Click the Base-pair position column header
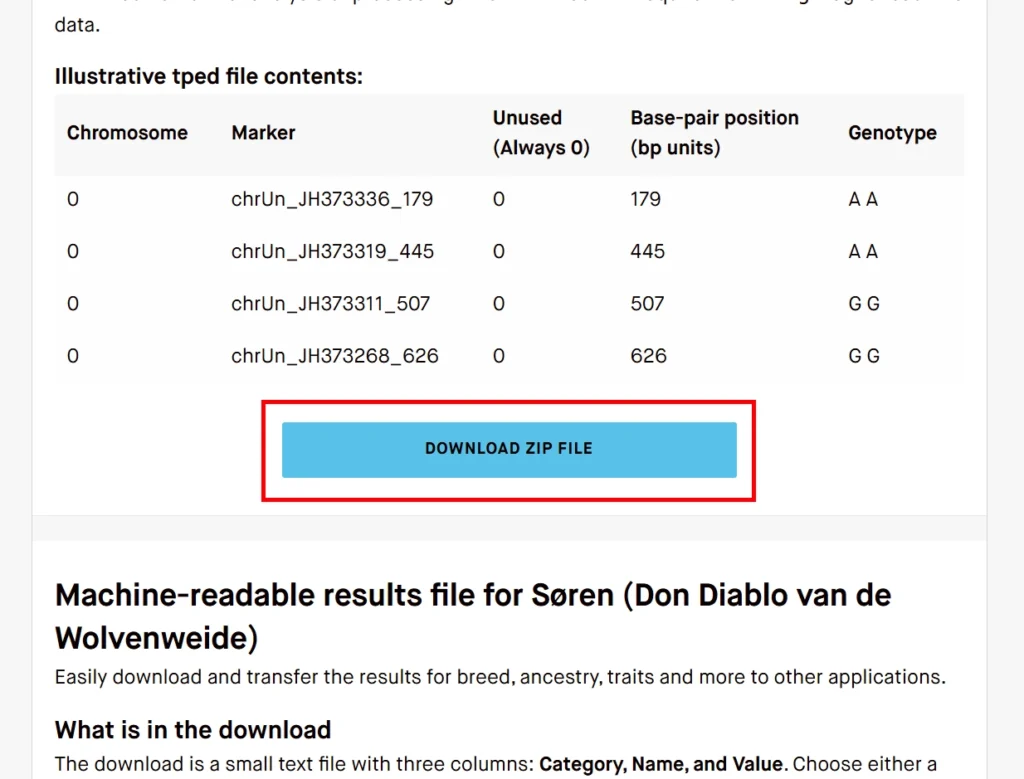 (x=714, y=133)
